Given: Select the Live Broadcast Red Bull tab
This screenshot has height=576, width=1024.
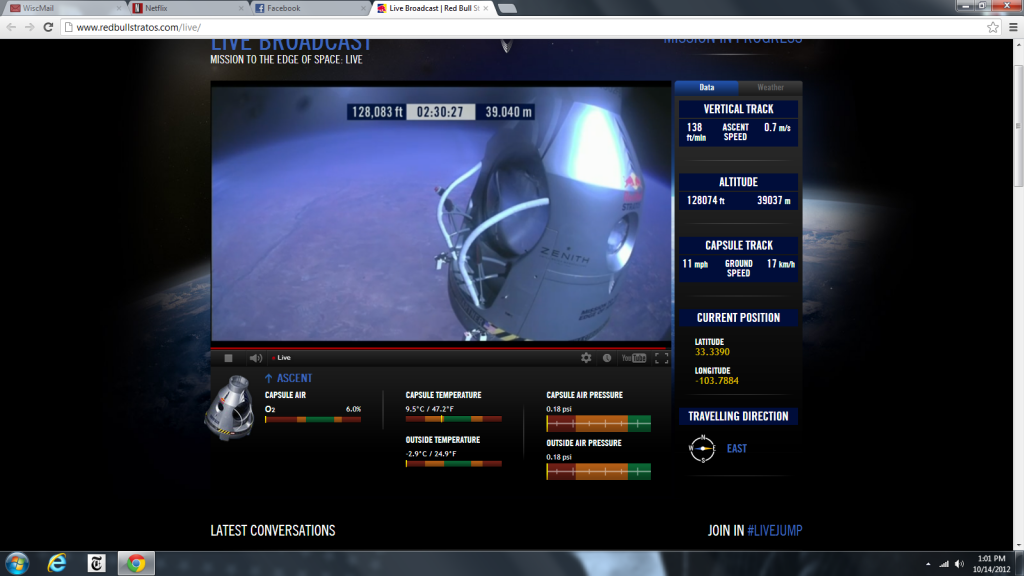Looking at the screenshot, I should pos(432,8).
